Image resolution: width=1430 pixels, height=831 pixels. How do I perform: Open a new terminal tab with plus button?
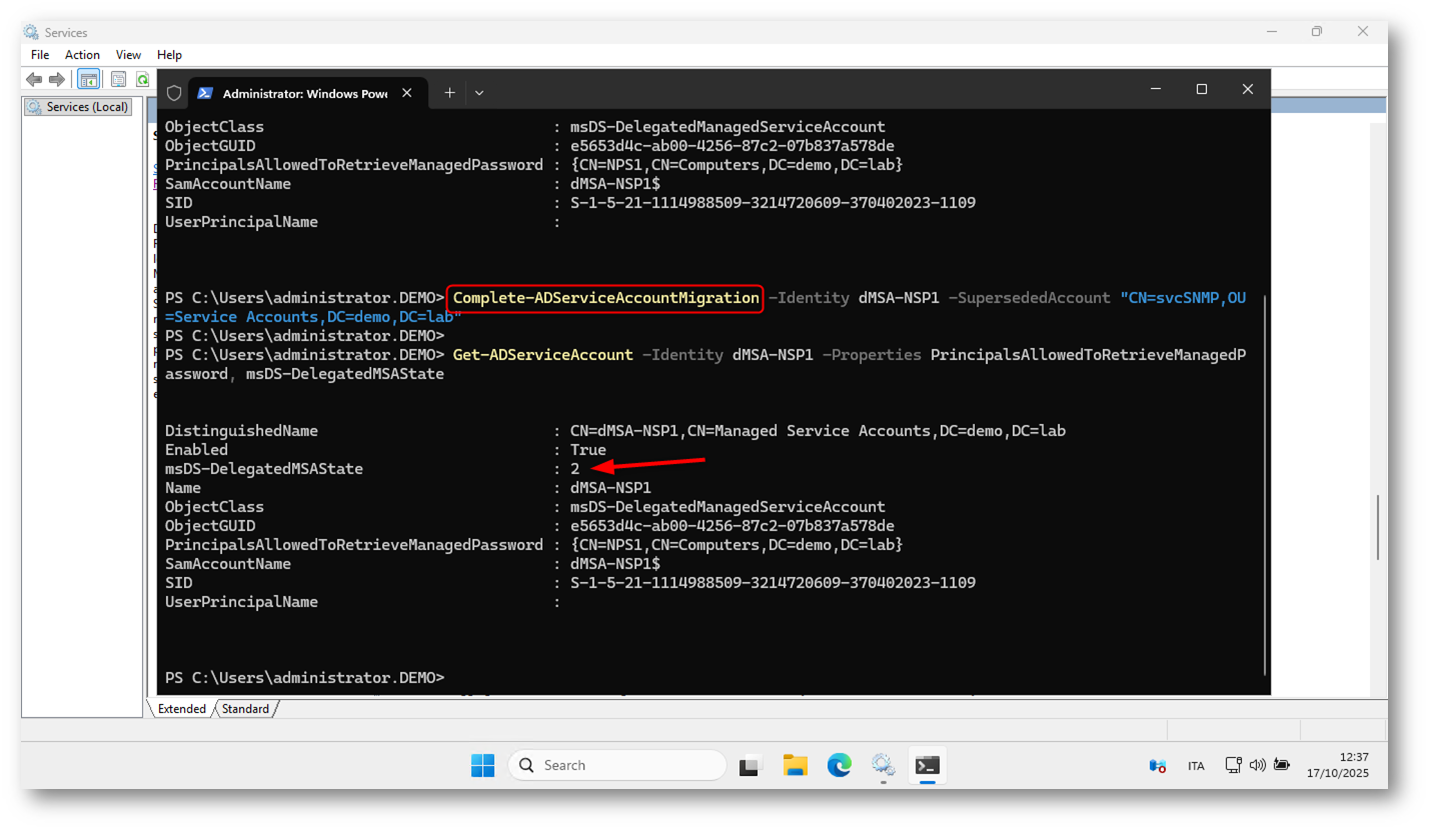point(450,93)
